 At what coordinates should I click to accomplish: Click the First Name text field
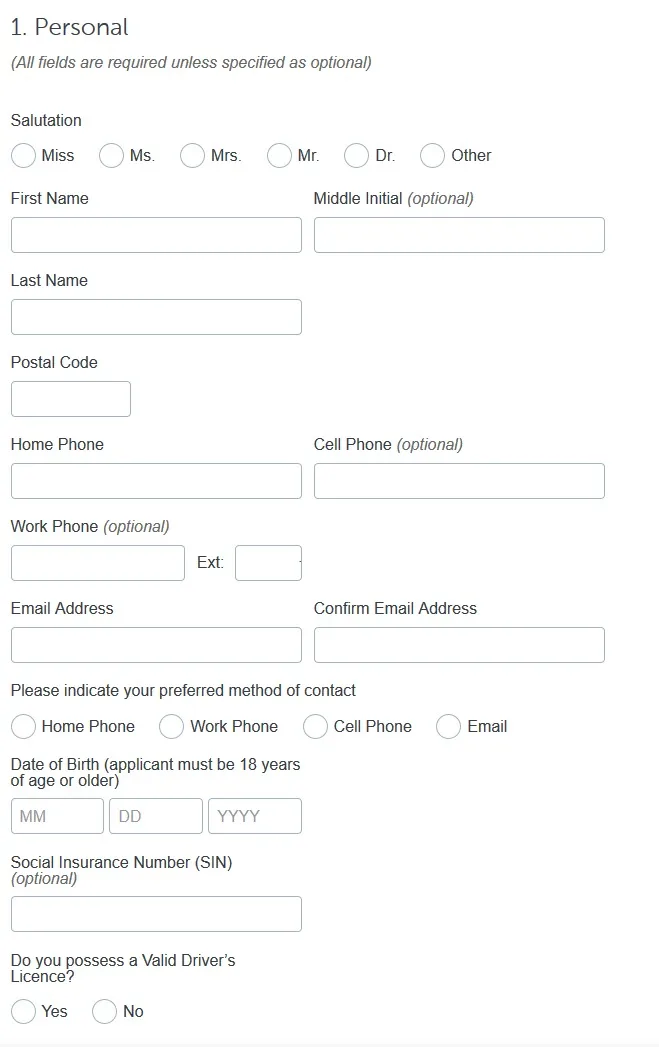click(156, 235)
